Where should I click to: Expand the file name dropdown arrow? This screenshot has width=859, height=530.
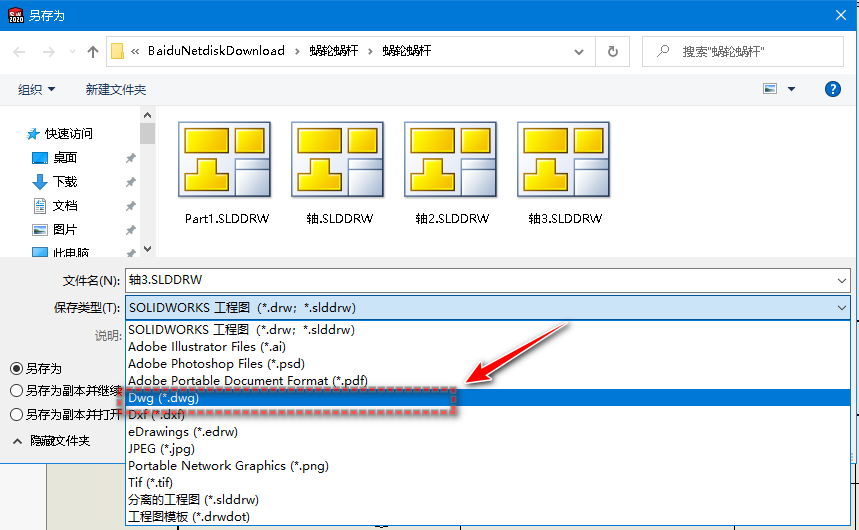[x=841, y=281]
